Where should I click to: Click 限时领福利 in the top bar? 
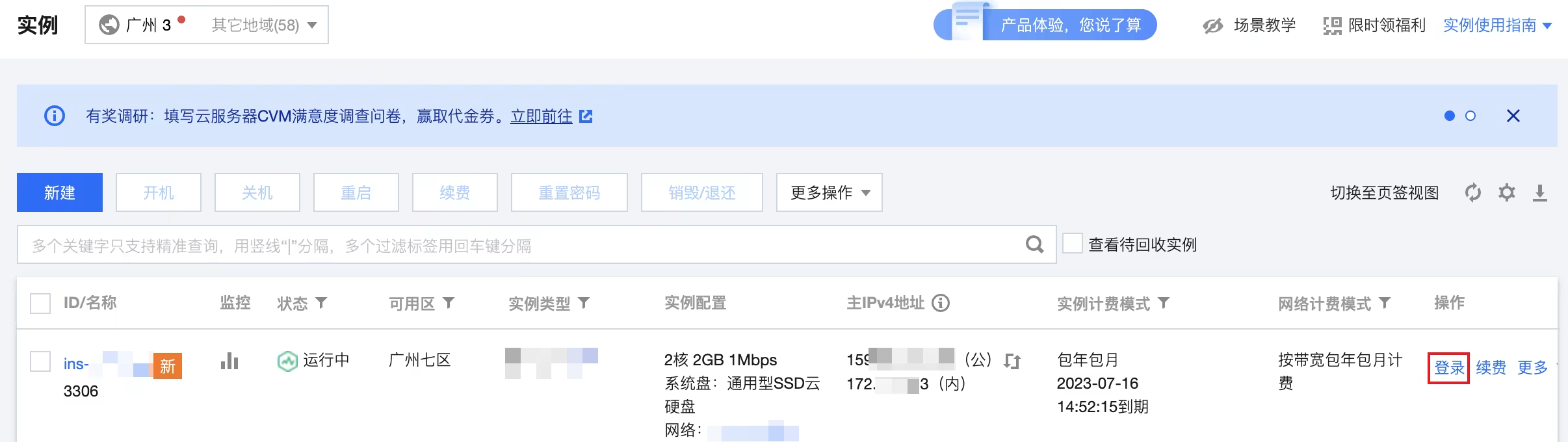coord(1374,25)
